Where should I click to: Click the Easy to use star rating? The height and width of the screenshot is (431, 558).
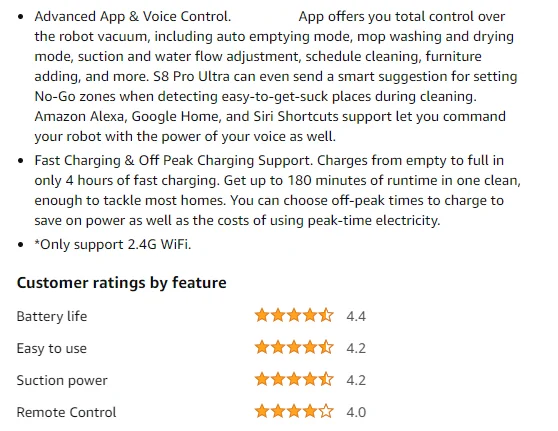tap(294, 347)
